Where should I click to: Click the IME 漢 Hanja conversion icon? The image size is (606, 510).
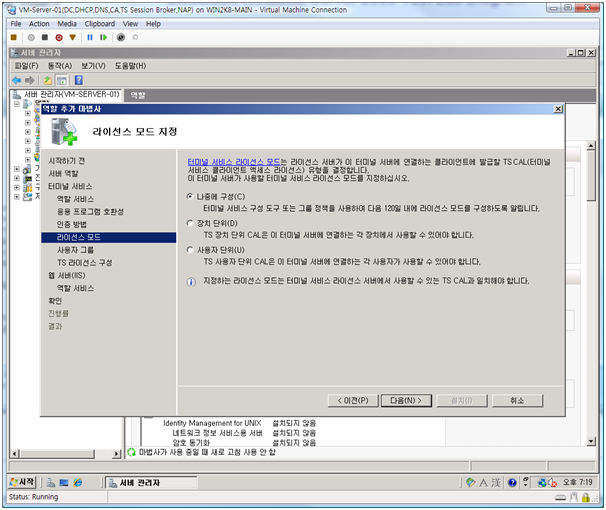496,483
